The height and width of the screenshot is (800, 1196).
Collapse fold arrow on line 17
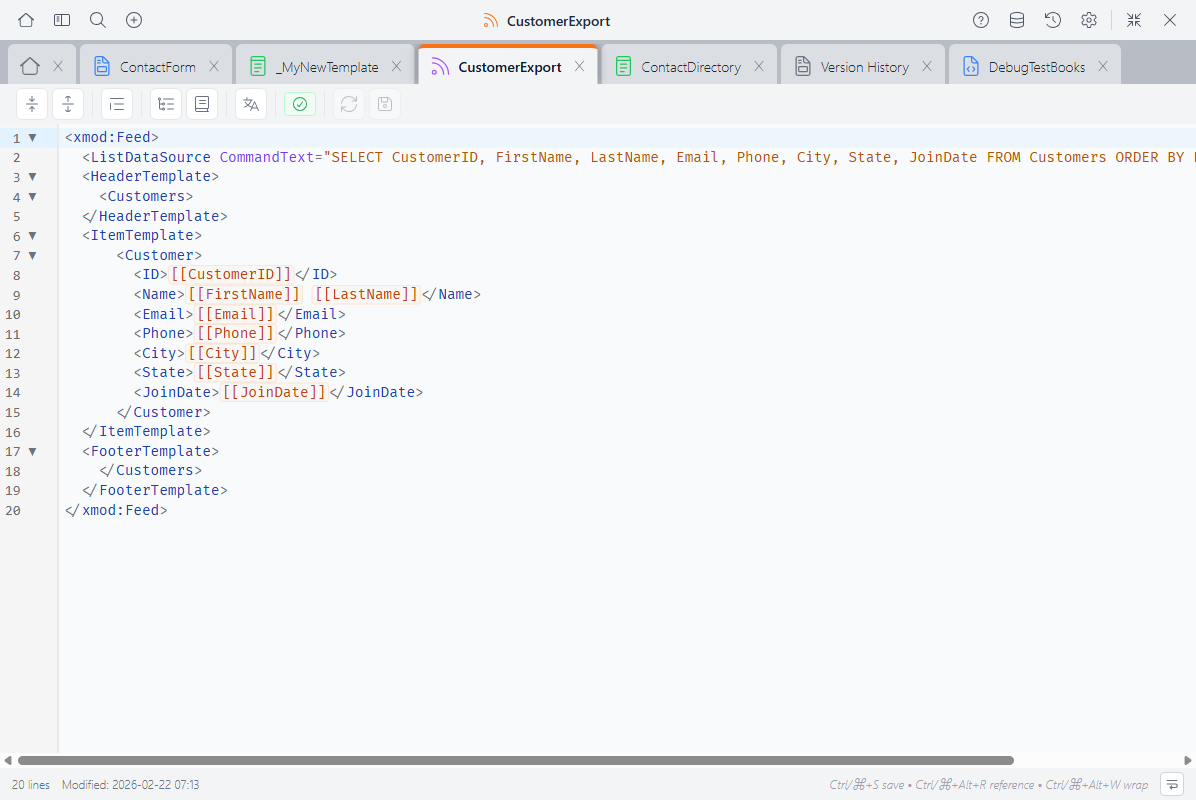(32, 451)
